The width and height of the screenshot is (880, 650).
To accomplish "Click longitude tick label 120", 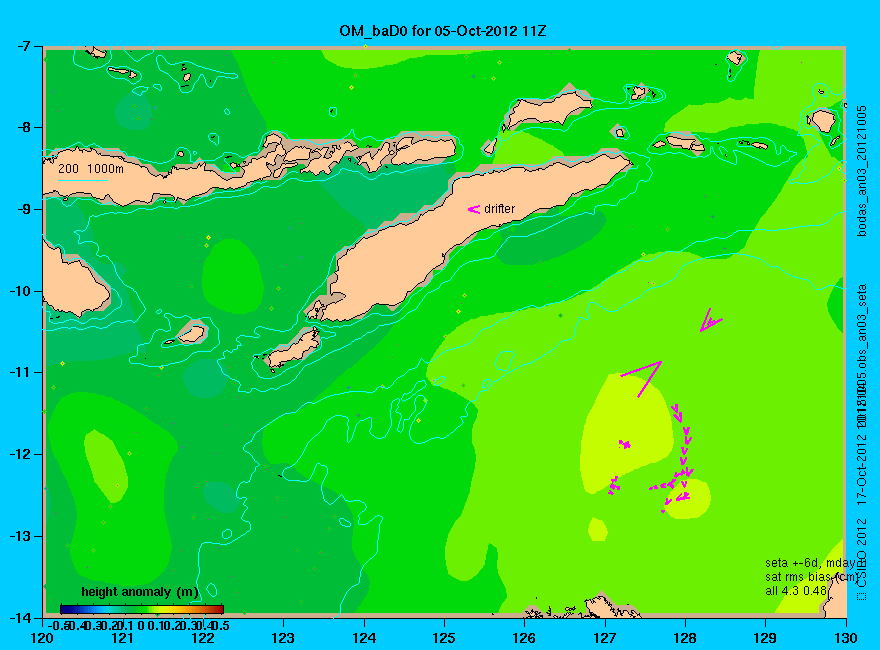I will pos(43,638).
